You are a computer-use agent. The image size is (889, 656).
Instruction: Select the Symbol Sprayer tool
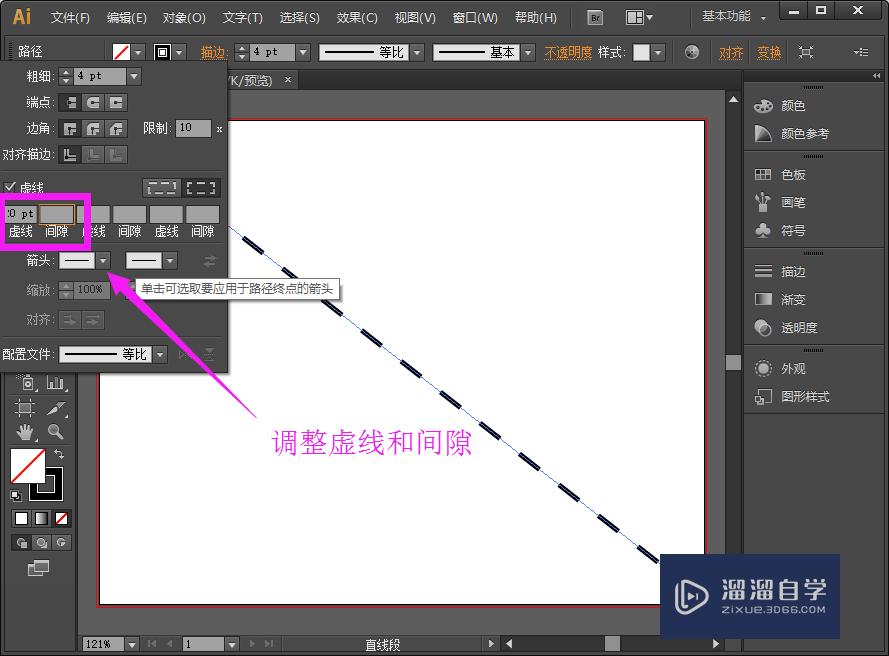click(x=25, y=383)
